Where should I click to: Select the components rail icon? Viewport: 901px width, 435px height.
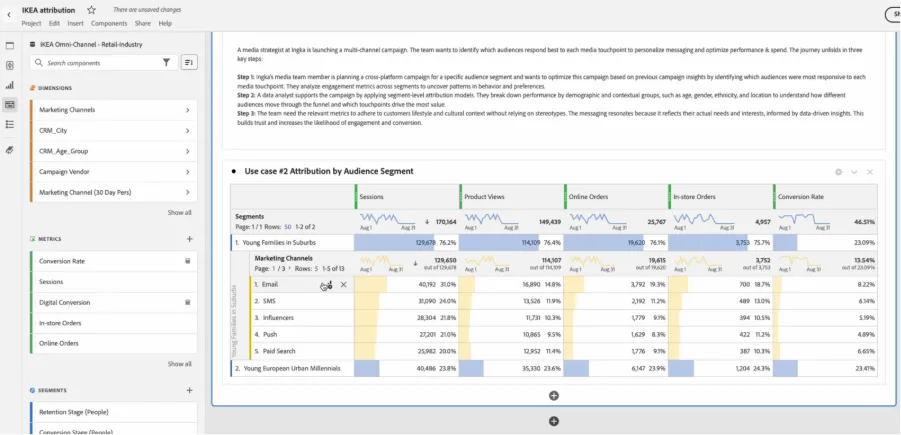coord(9,105)
